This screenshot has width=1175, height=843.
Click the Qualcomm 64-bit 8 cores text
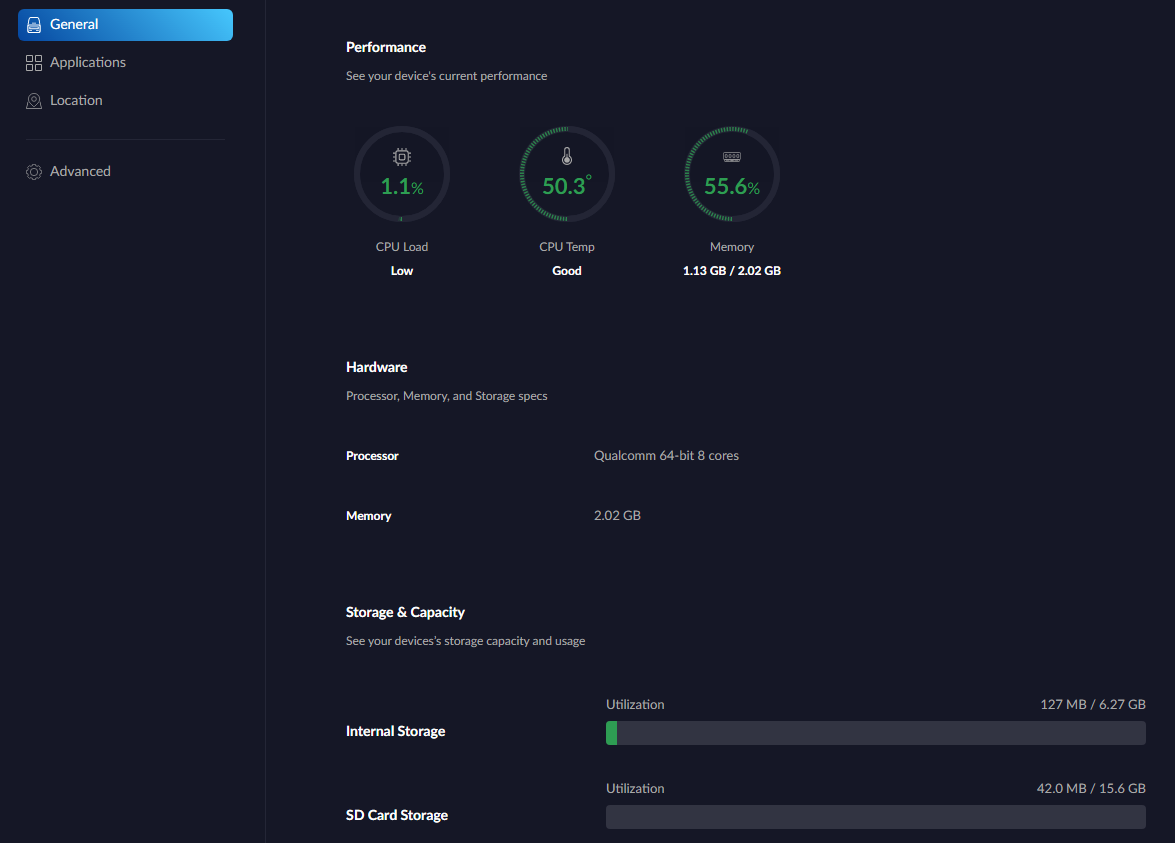666,456
